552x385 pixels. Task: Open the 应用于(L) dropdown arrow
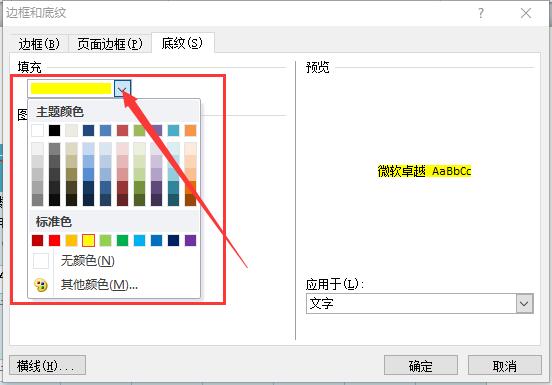coord(524,303)
